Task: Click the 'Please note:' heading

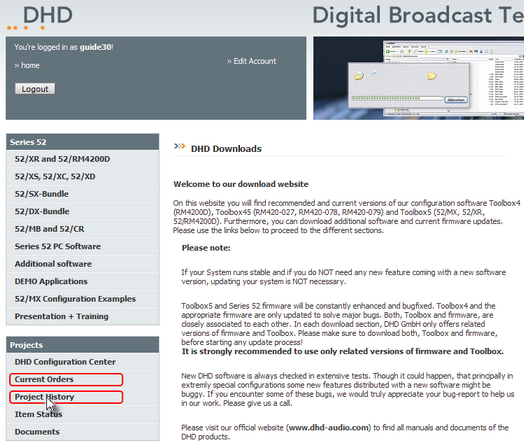Action: tap(206, 248)
